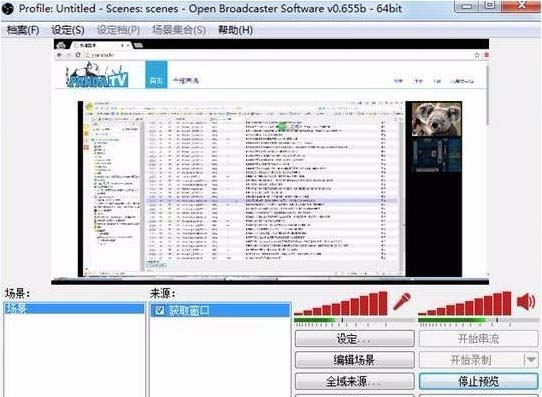The height and width of the screenshot is (397, 542).
Task: Click the browser back arrow in preview
Action: 60,55
